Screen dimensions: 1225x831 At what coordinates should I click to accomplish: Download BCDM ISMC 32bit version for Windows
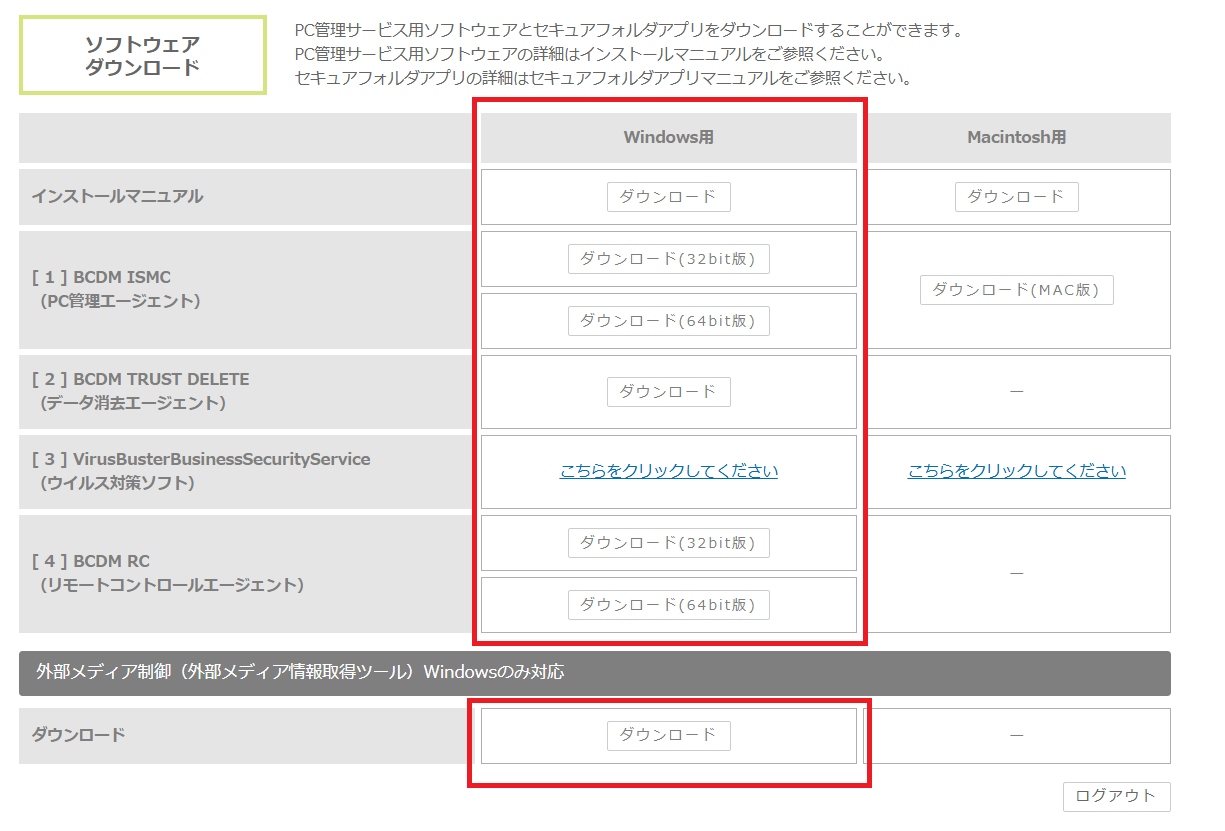(668, 259)
